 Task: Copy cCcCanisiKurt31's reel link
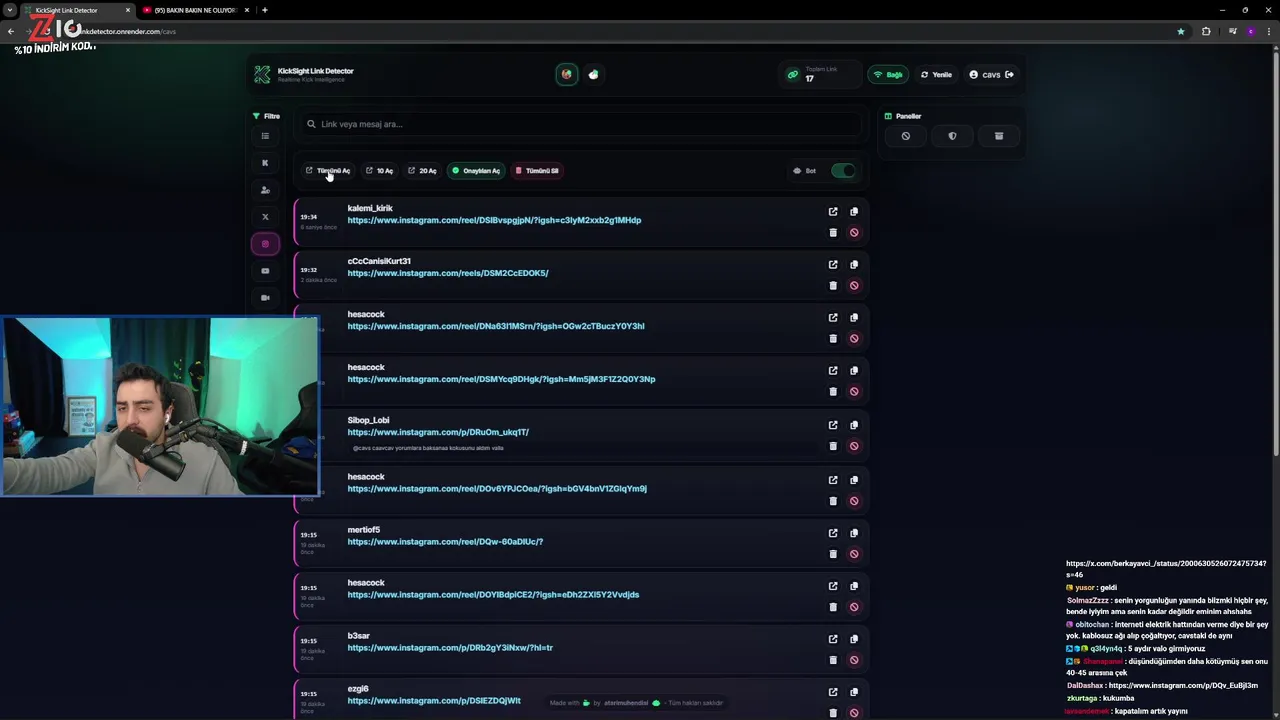854,265
